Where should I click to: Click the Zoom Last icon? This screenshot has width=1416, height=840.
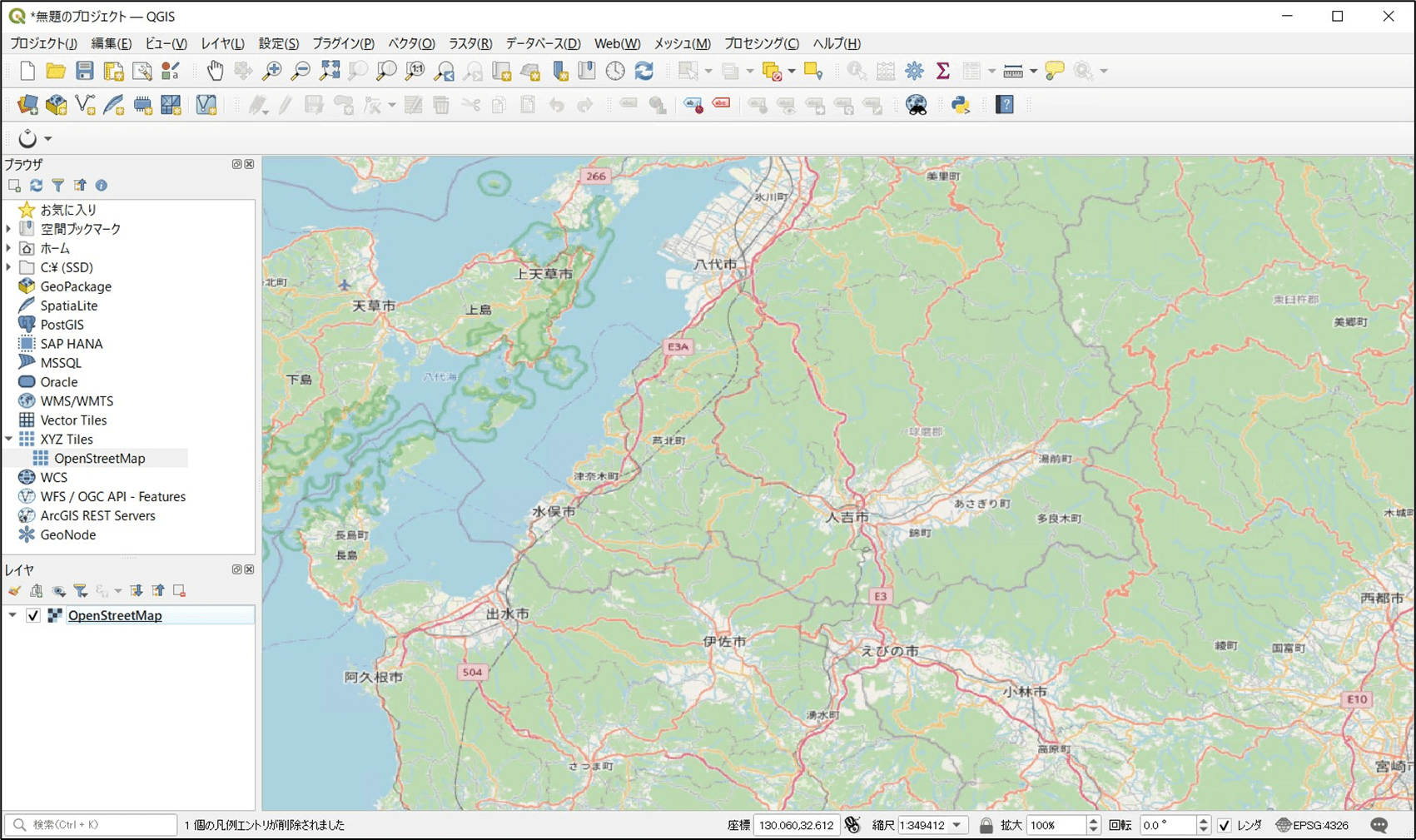(x=445, y=71)
